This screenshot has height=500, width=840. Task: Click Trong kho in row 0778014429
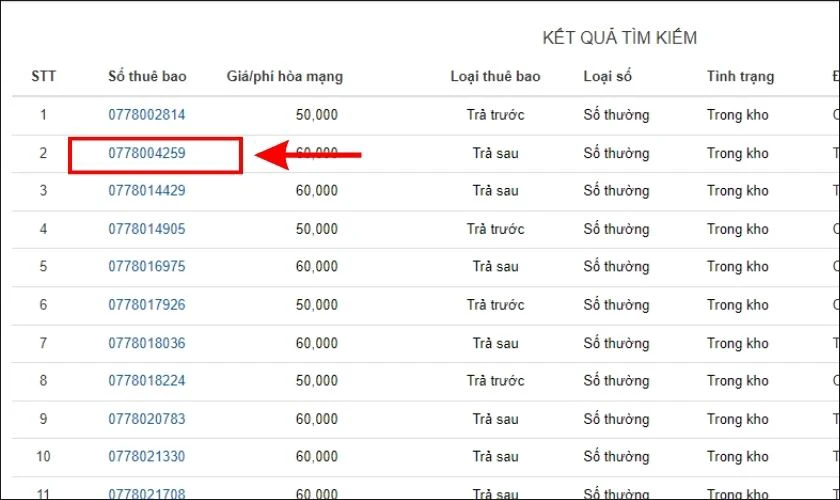[x=738, y=191]
